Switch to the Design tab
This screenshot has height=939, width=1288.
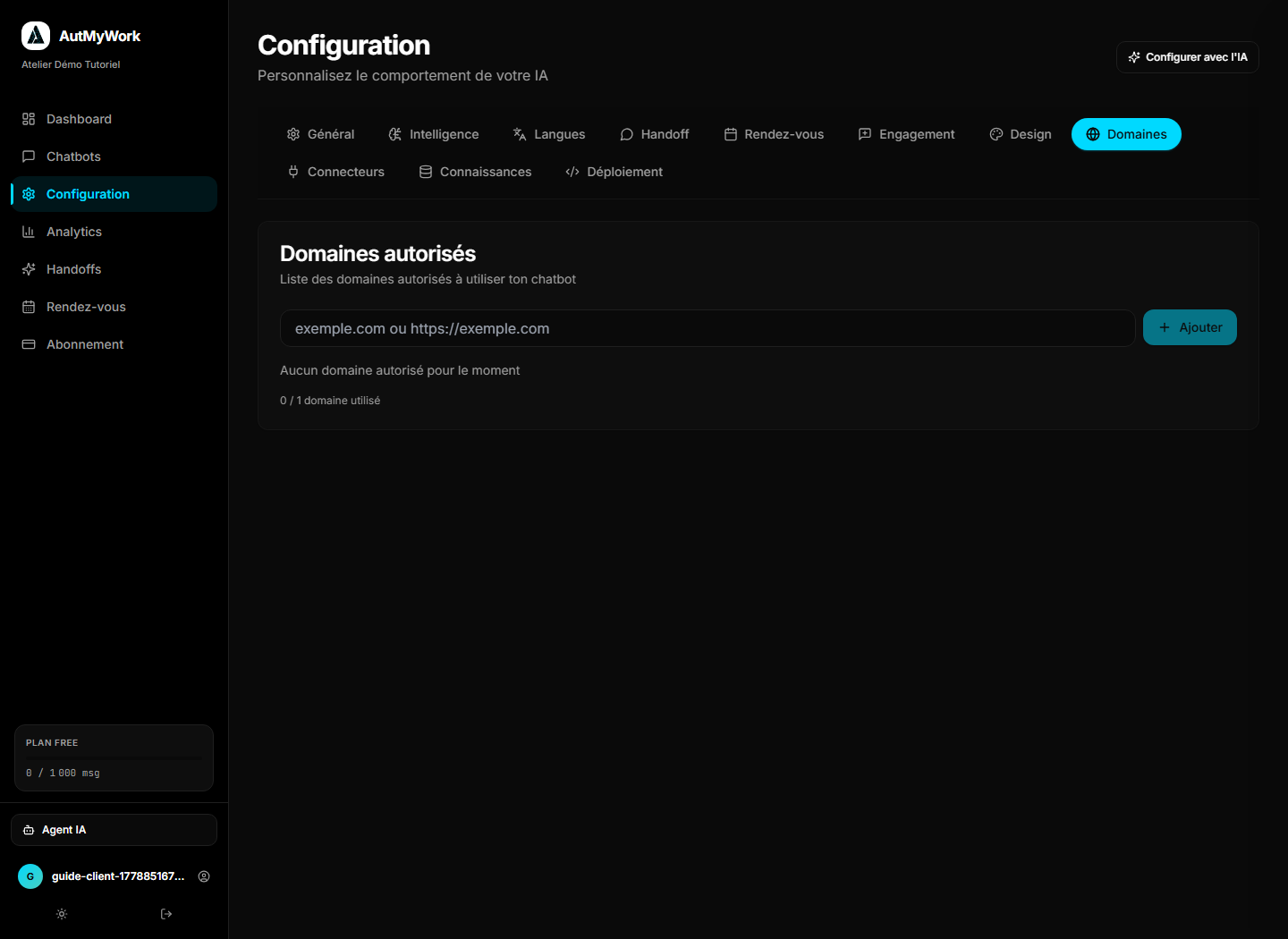(x=1021, y=134)
